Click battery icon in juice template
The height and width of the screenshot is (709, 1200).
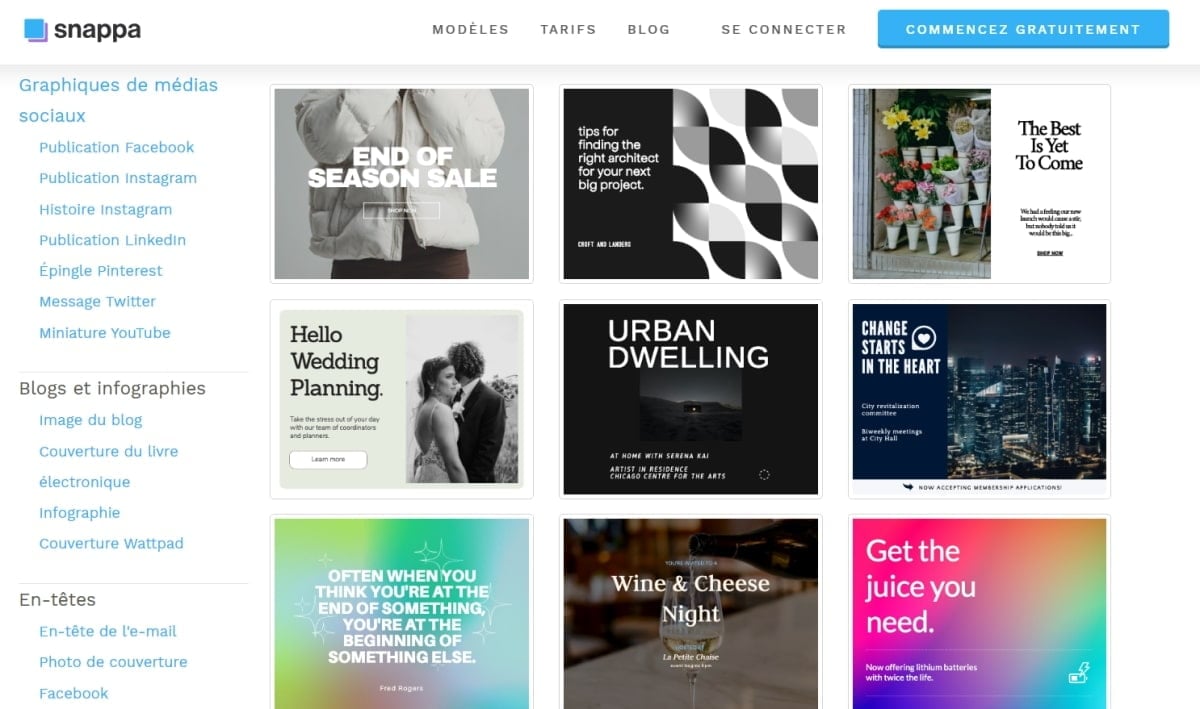pos(1079,672)
